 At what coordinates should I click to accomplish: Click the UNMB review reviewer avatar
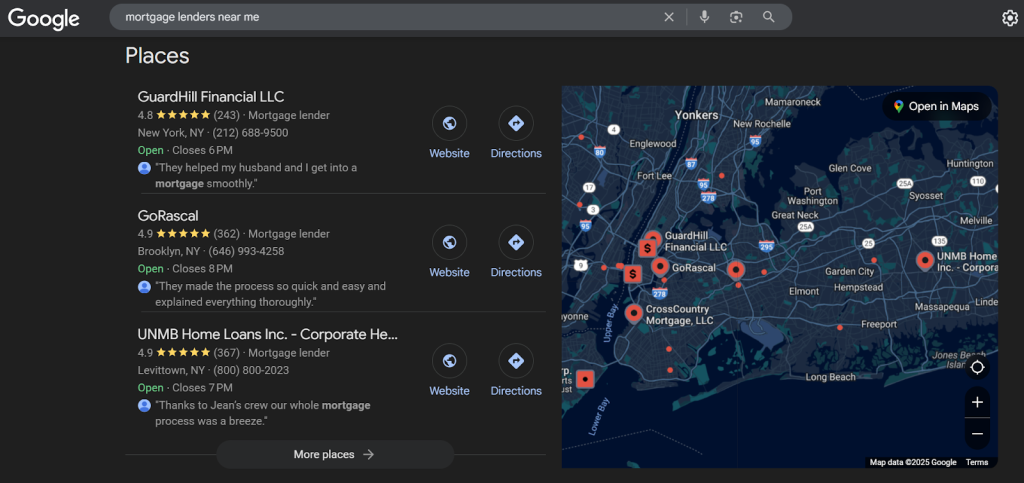(144, 405)
